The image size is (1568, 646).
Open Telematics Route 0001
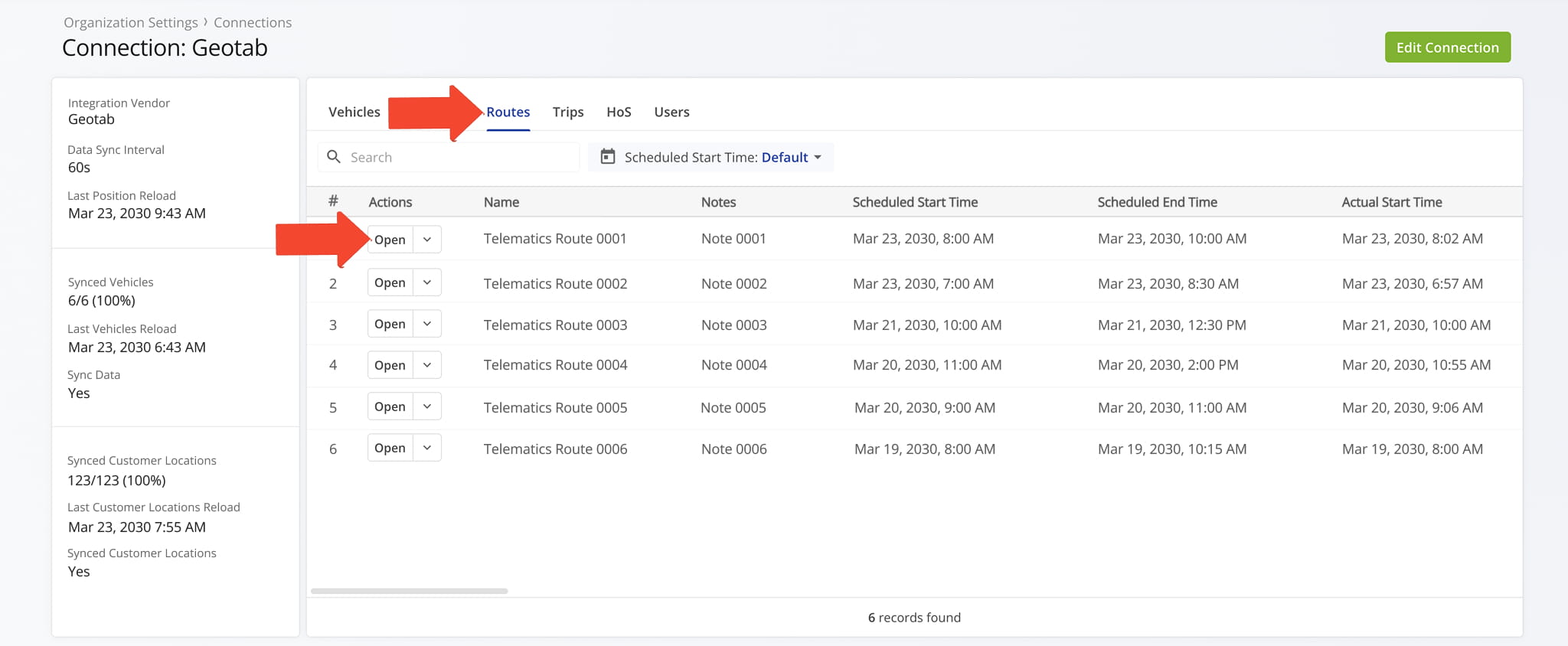tap(390, 240)
